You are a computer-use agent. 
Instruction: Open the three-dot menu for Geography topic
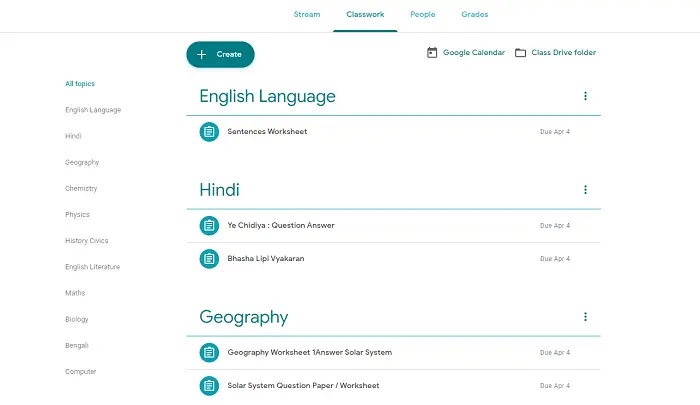tap(585, 317)
